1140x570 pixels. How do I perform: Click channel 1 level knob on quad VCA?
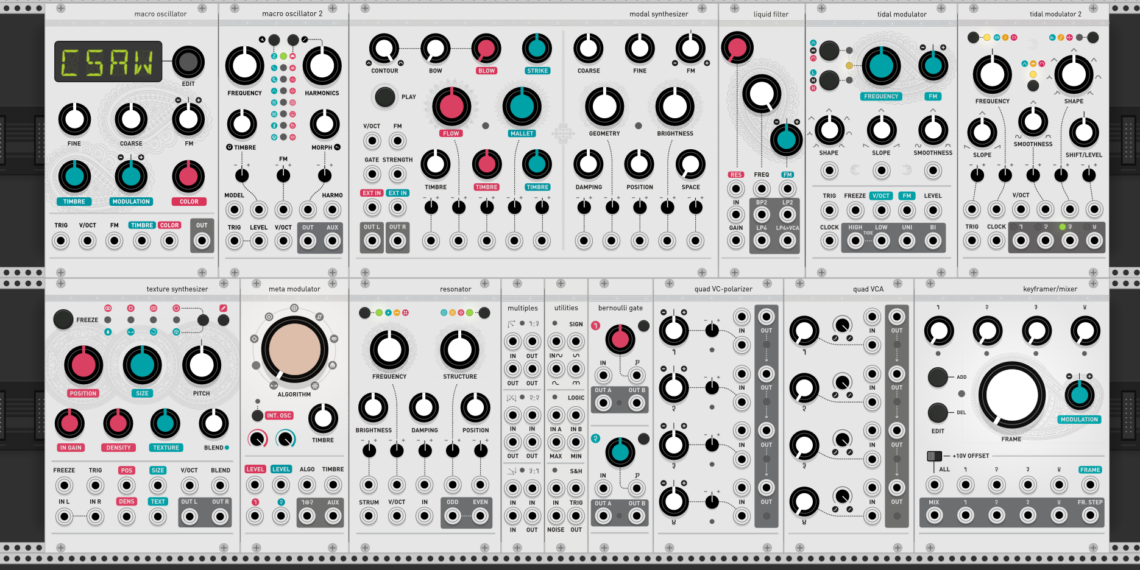tap(804, 331)
